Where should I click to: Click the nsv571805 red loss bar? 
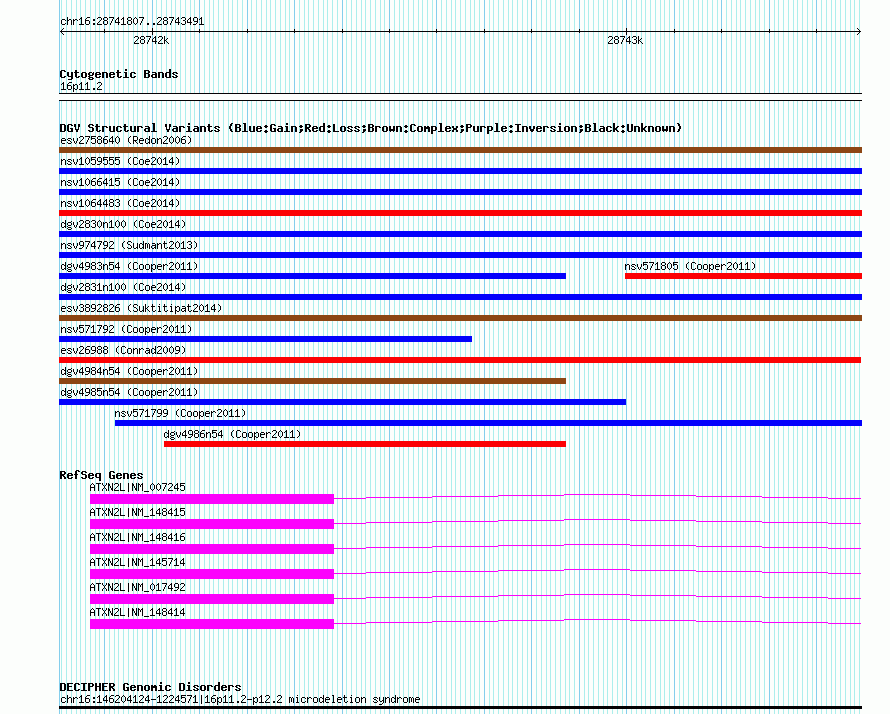[x=744, y=276]
